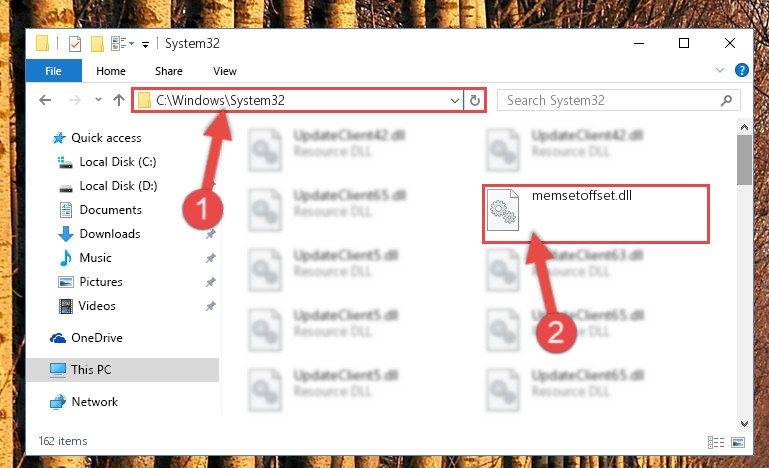Click the vertical scrollbar thumb

click(x=744, y=160)
